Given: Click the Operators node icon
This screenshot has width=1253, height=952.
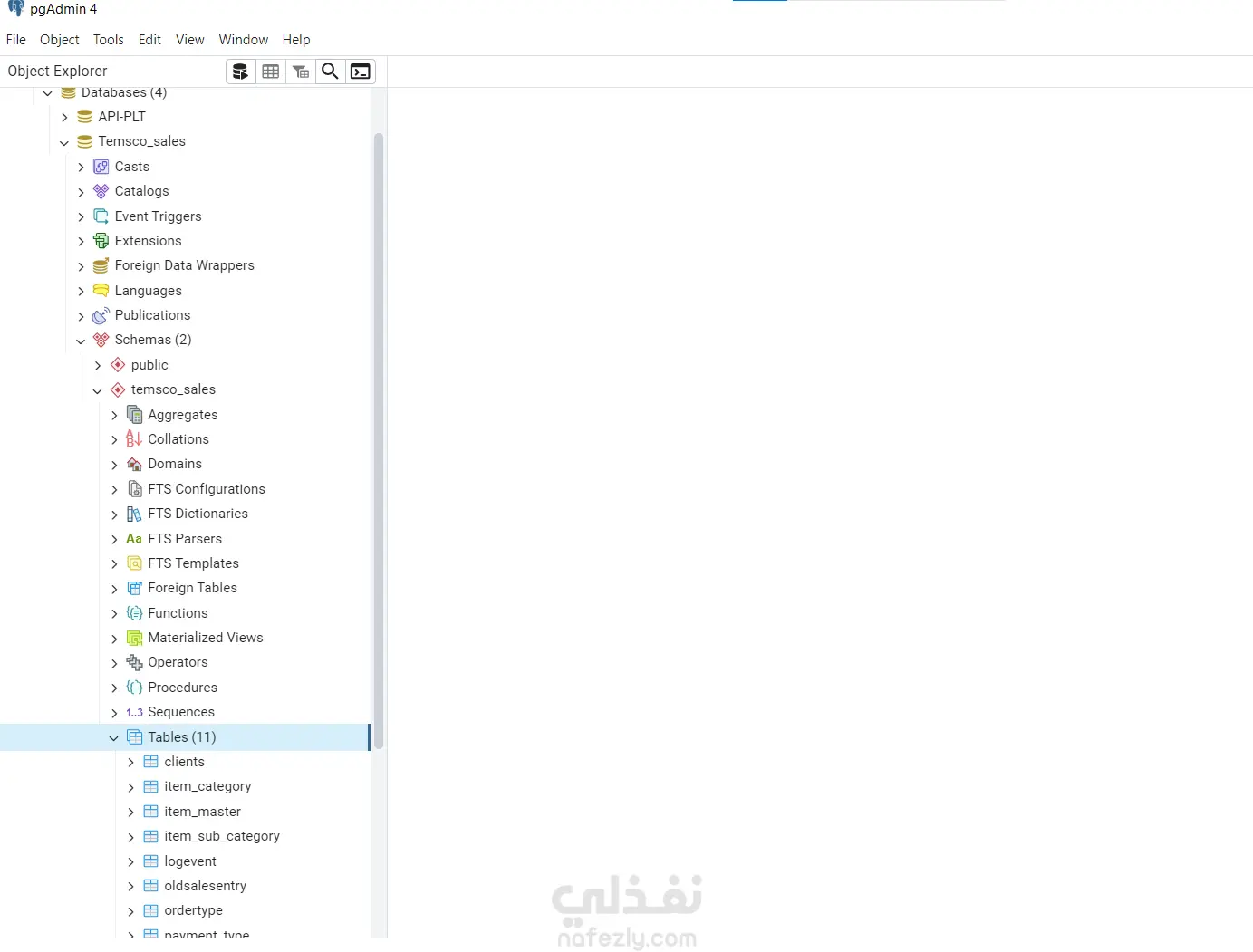Looking at the screenshot, I should (x=134, y=662).
